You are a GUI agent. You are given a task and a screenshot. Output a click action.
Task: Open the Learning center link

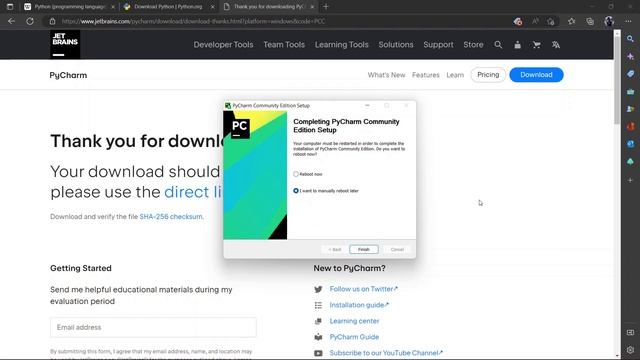coord(354,321)
